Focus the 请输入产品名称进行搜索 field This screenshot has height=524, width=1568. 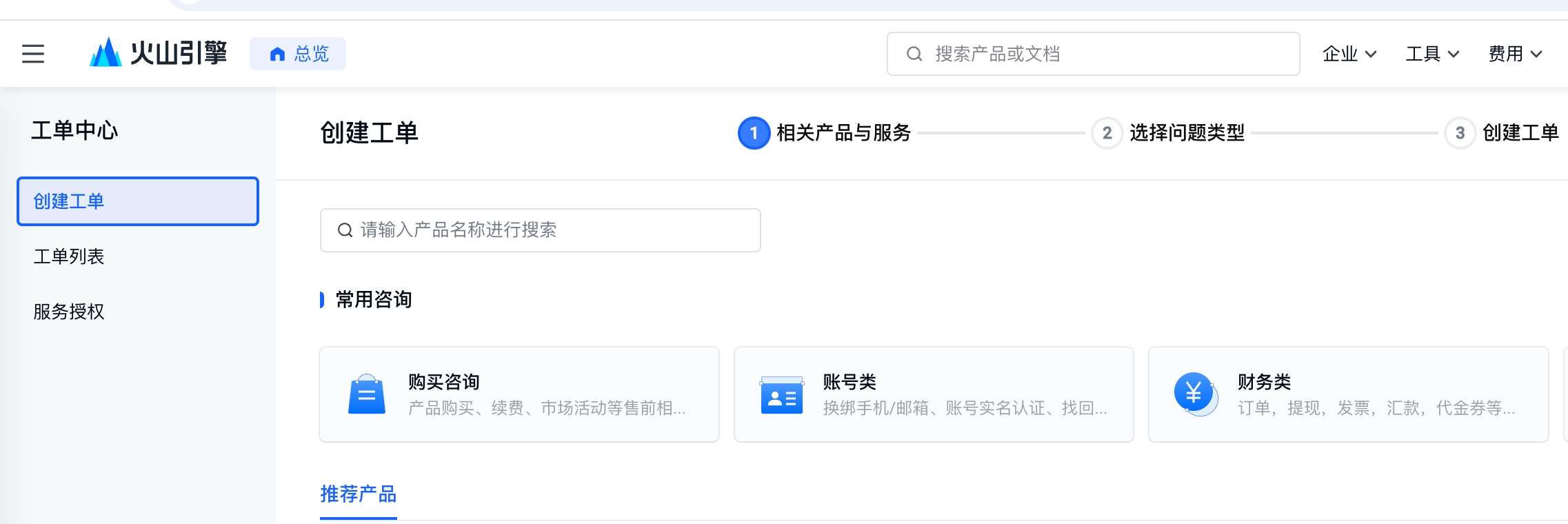(x=541, y=230)
